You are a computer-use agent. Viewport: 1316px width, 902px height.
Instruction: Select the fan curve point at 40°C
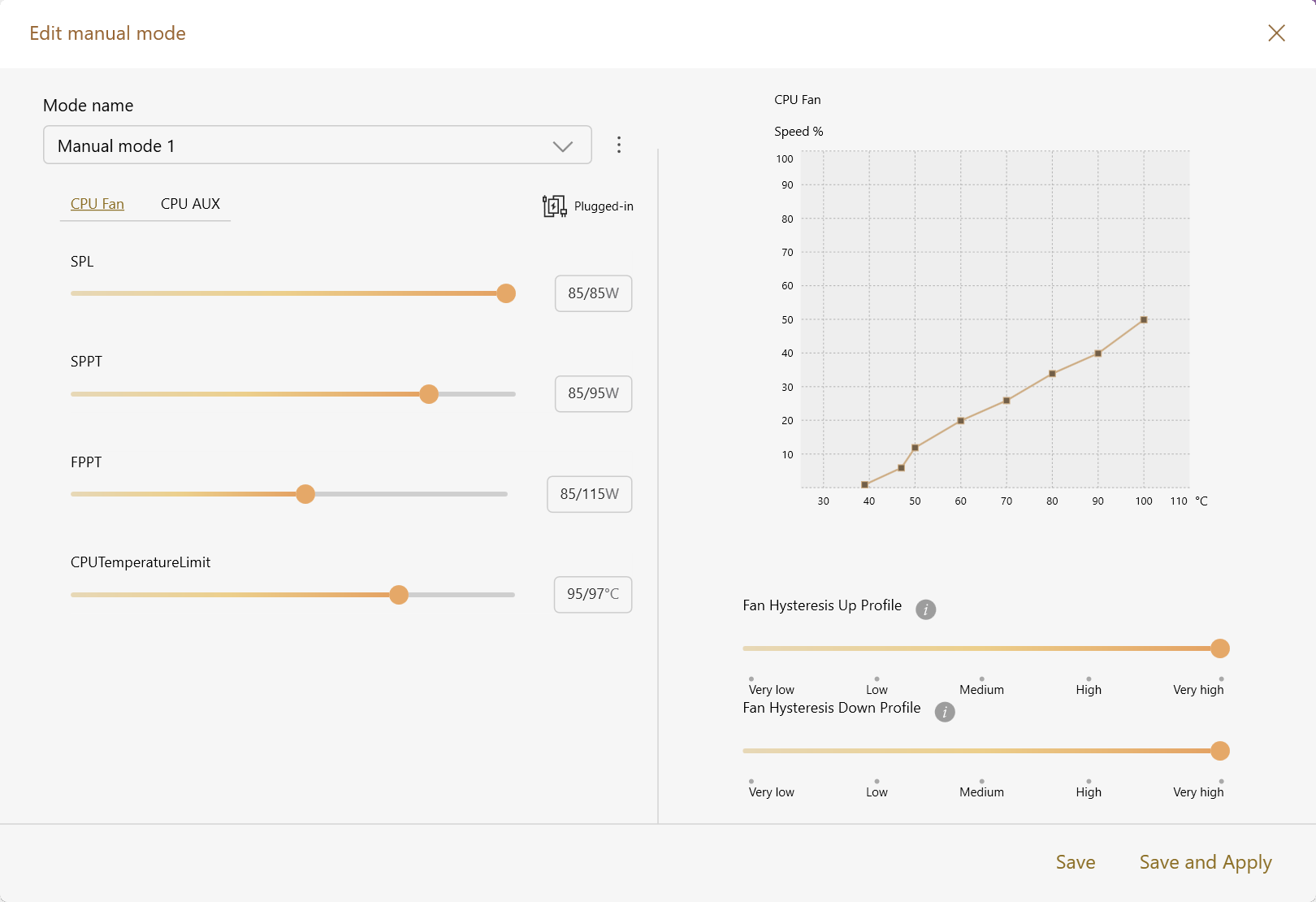pyautogui.click(x=864, y=485)
